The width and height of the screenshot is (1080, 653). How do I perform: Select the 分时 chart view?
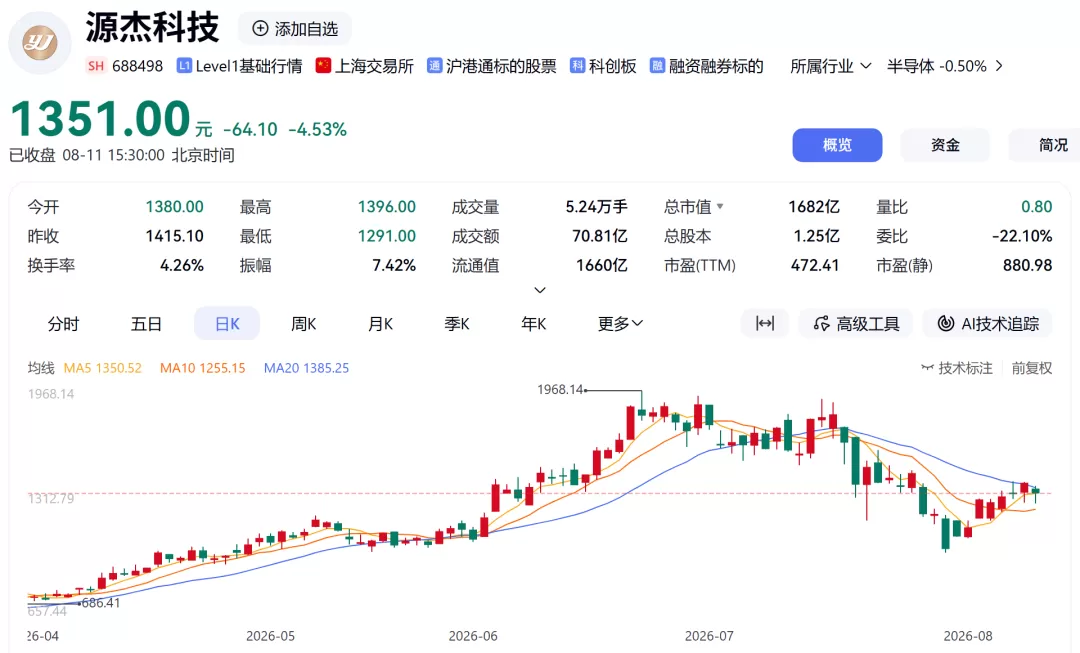[63, 324]
